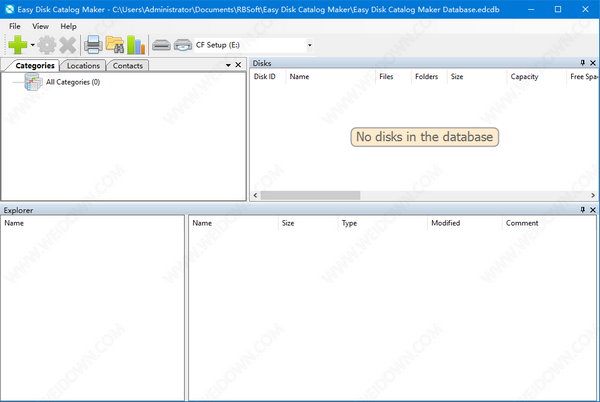This screenshot has width=600, height=402.
Task: Pin the Explorer panel
Action: click(582, 210)
